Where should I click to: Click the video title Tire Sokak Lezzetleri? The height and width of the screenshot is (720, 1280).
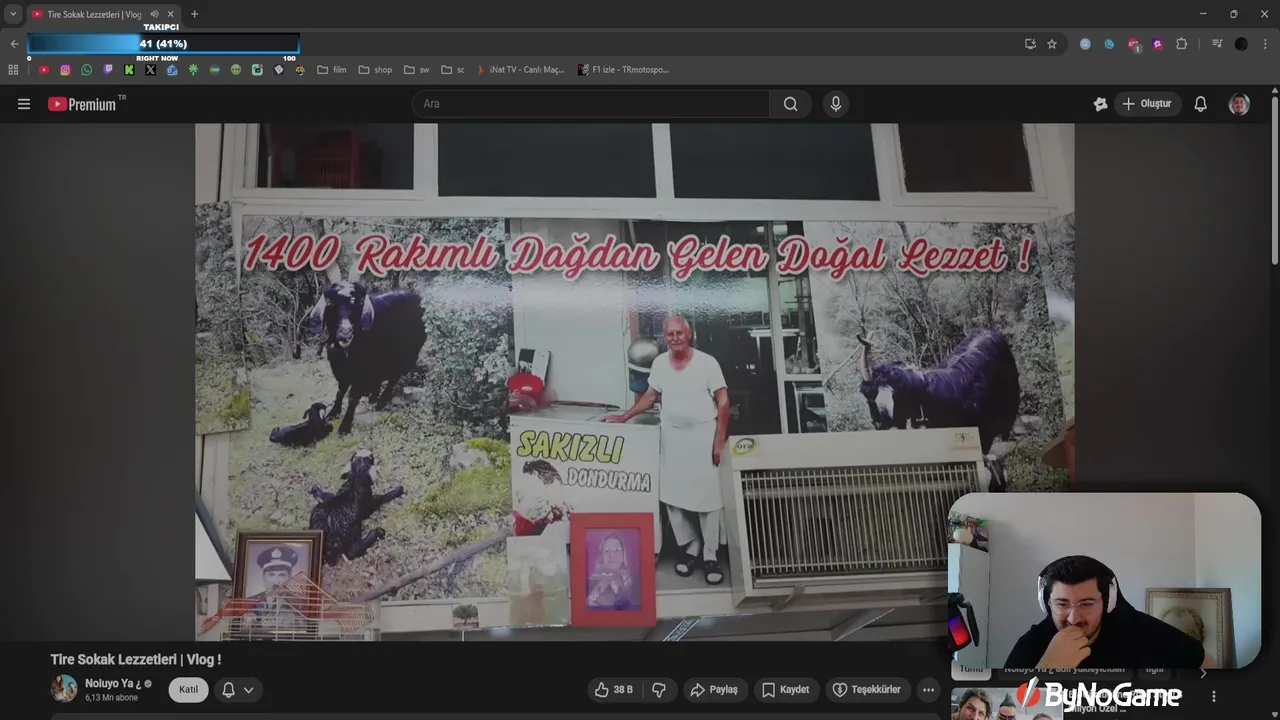[x=136, y=659]
